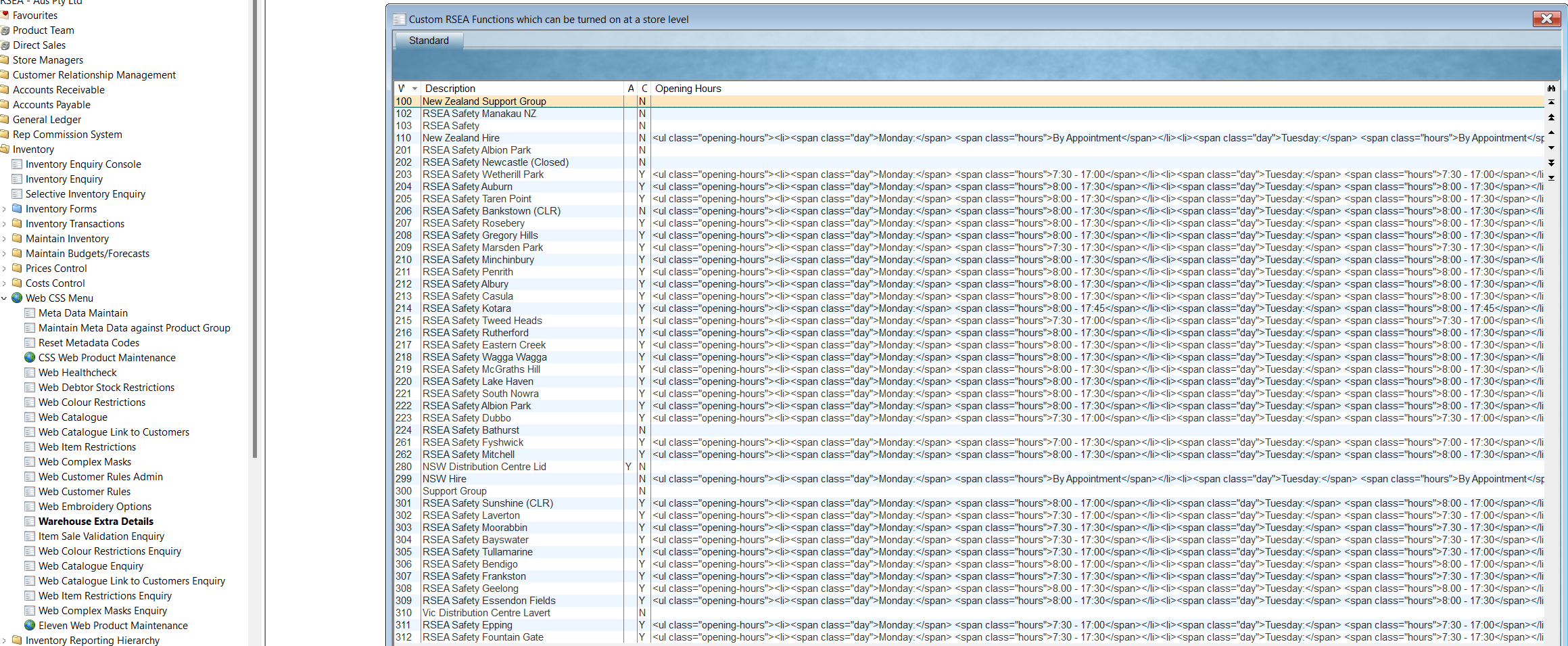Click form icon next to Web Catalogue
1568x646 pixels.
(30, 417)
